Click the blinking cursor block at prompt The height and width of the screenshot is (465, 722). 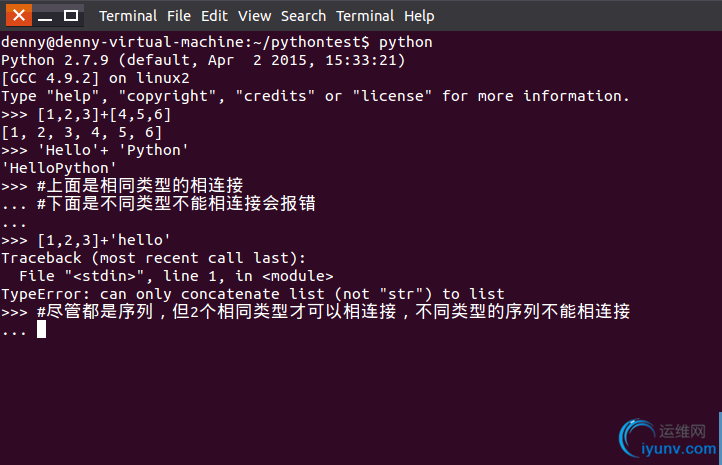coord(41,329)
